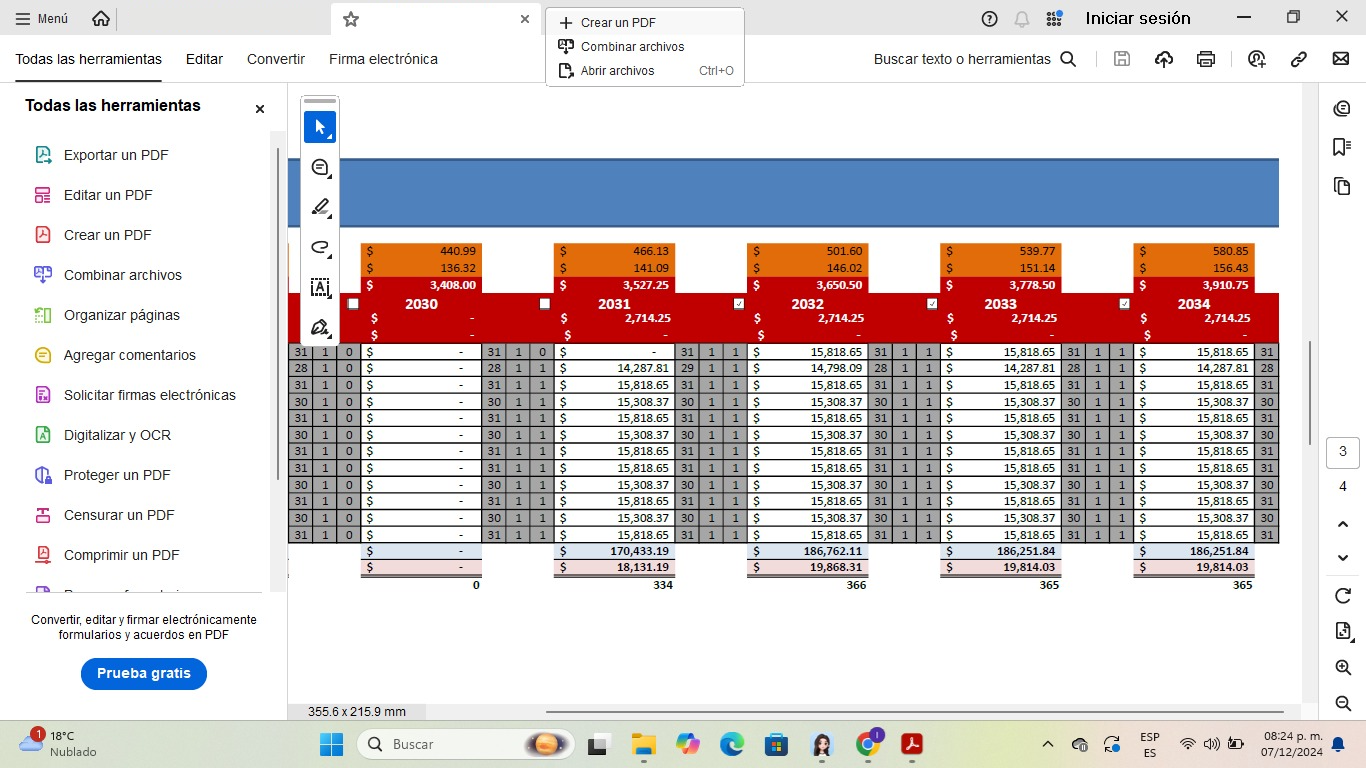The width and height of the screenshot is (1366, 768).
Task: Send file by email envelope icon
Action: pyautogui.click(x=1341, y=59)
